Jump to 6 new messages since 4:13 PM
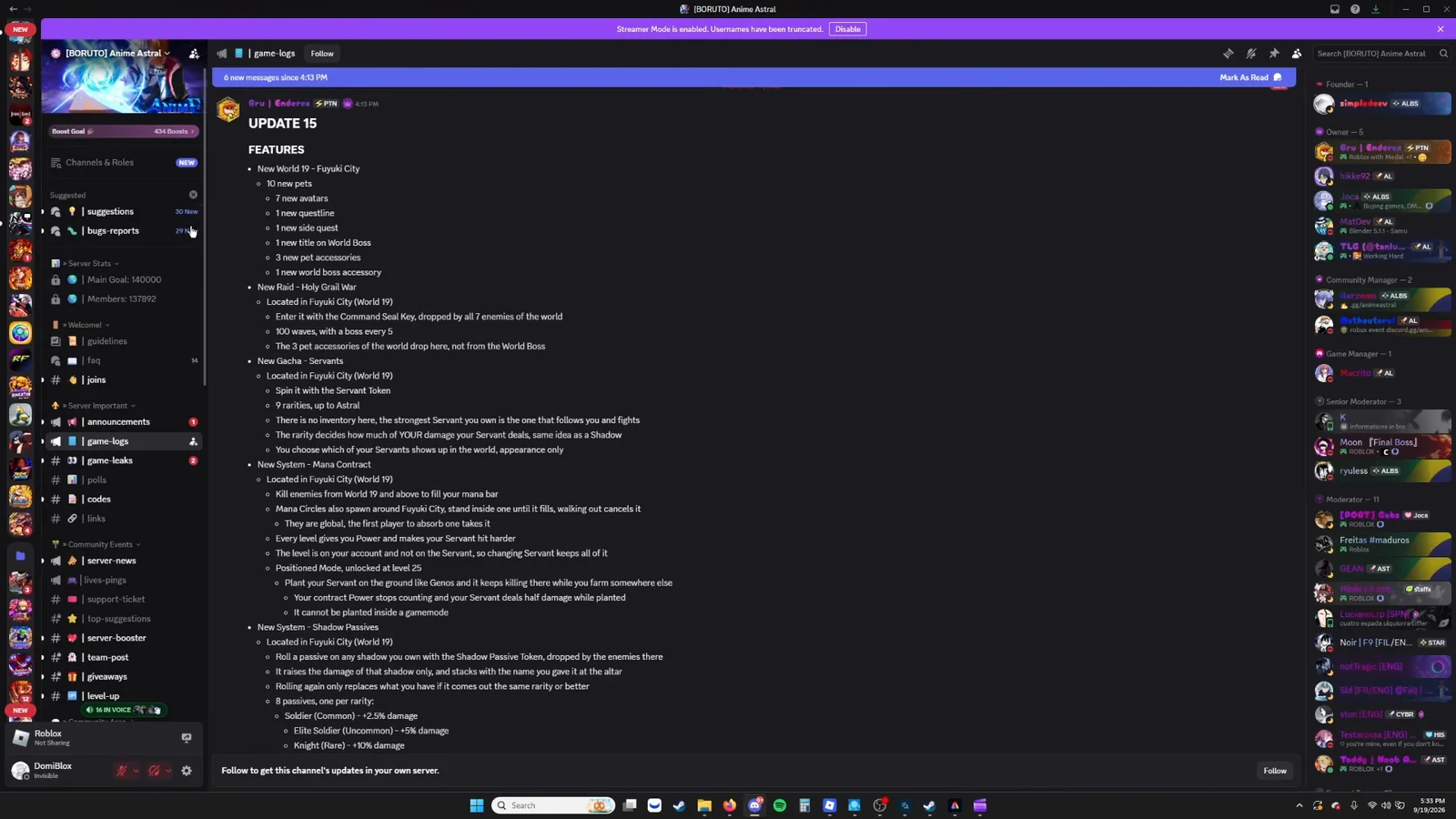Viewport: 1456px width, 819px height. pos(276,77)
